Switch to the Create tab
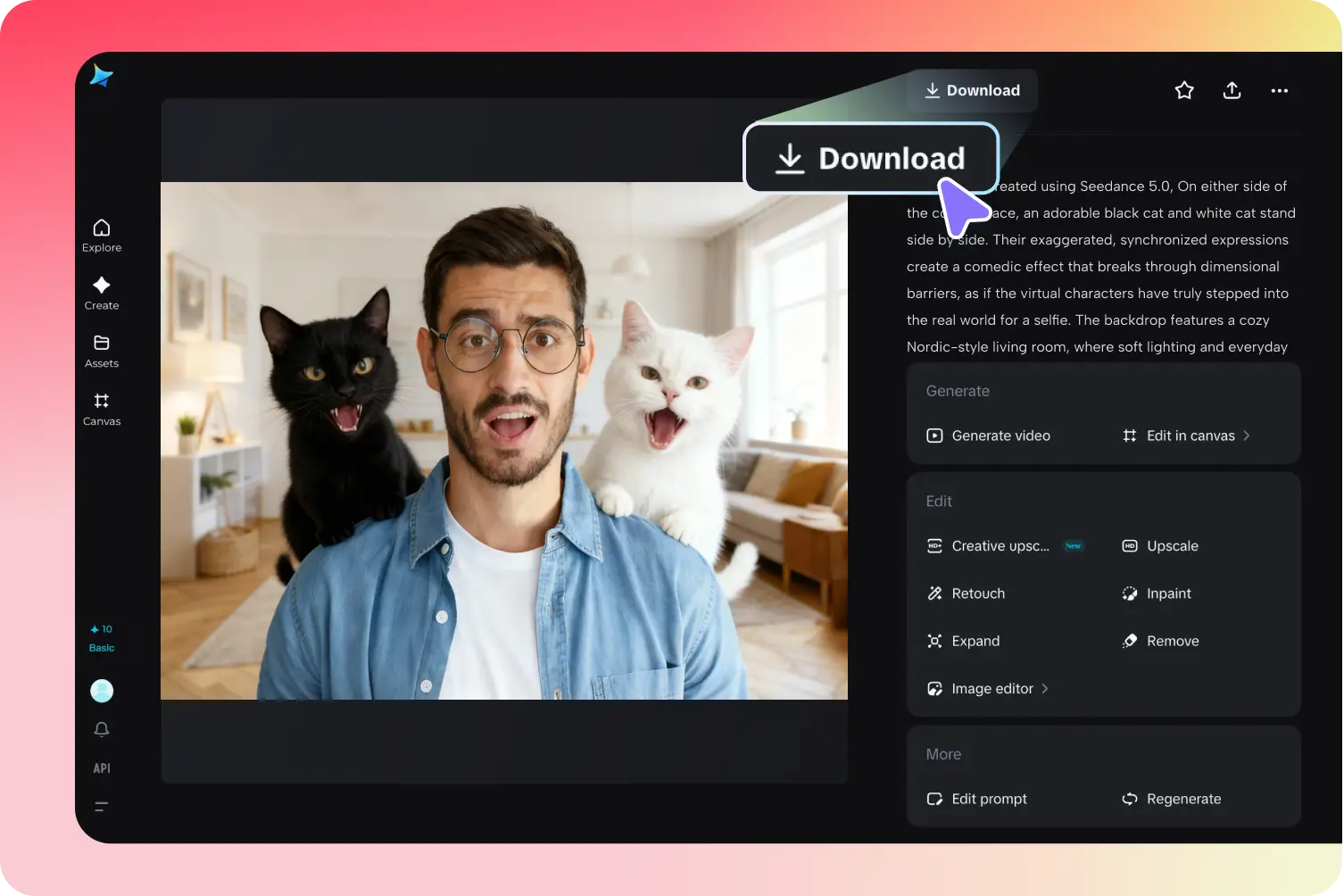1344x896 pixels. (x=102, y=293)
